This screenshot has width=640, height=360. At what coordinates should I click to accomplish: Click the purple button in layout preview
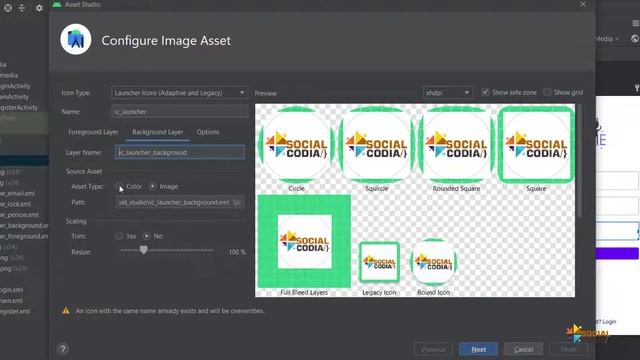(617, 253)
